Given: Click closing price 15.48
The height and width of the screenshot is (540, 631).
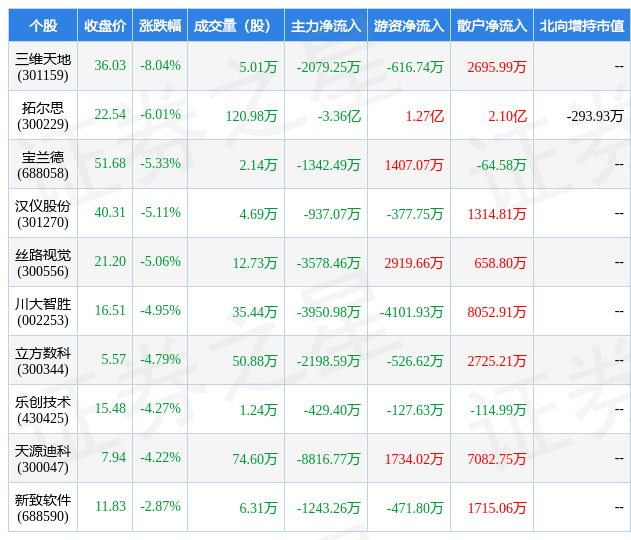Looking at the screenshot, I should 110,408.
